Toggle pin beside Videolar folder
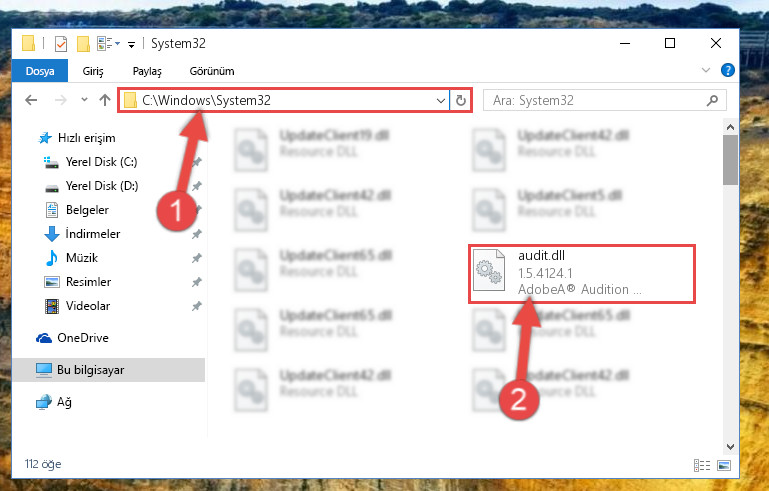This screenshot has height=491, width=769. point(197,306)
